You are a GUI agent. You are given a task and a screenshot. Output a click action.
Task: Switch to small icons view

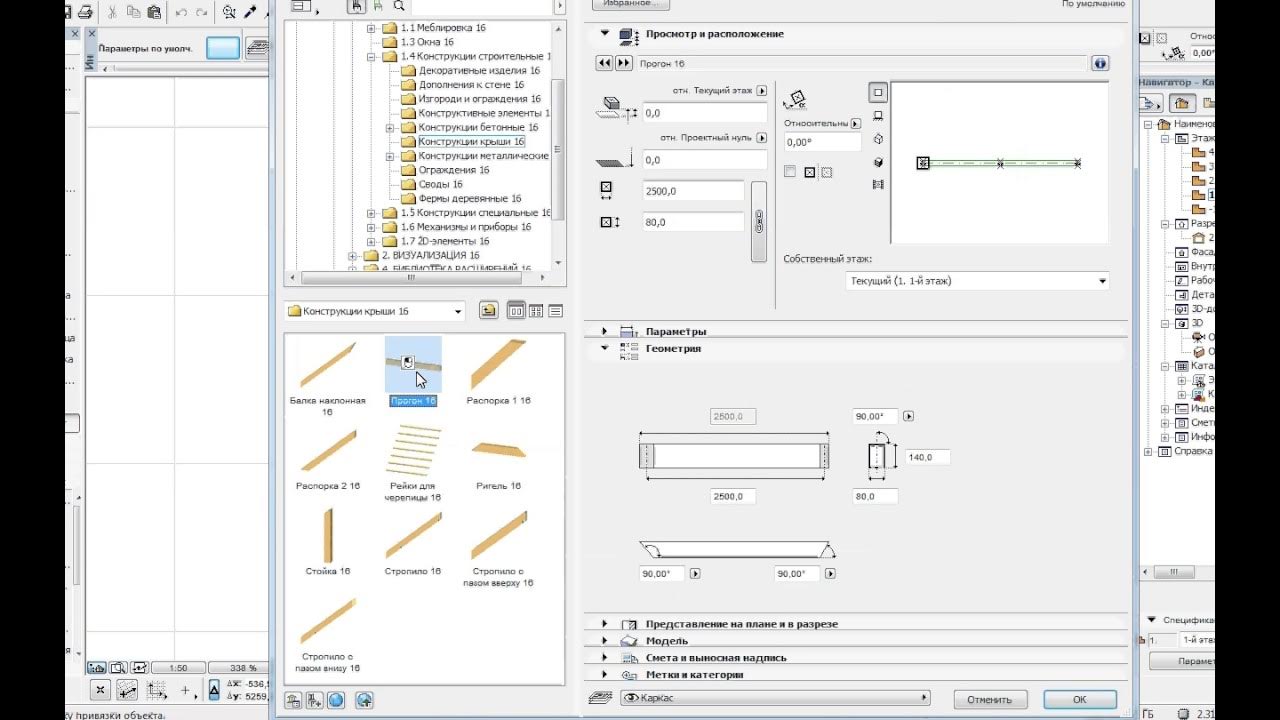(x=536, y=311)
